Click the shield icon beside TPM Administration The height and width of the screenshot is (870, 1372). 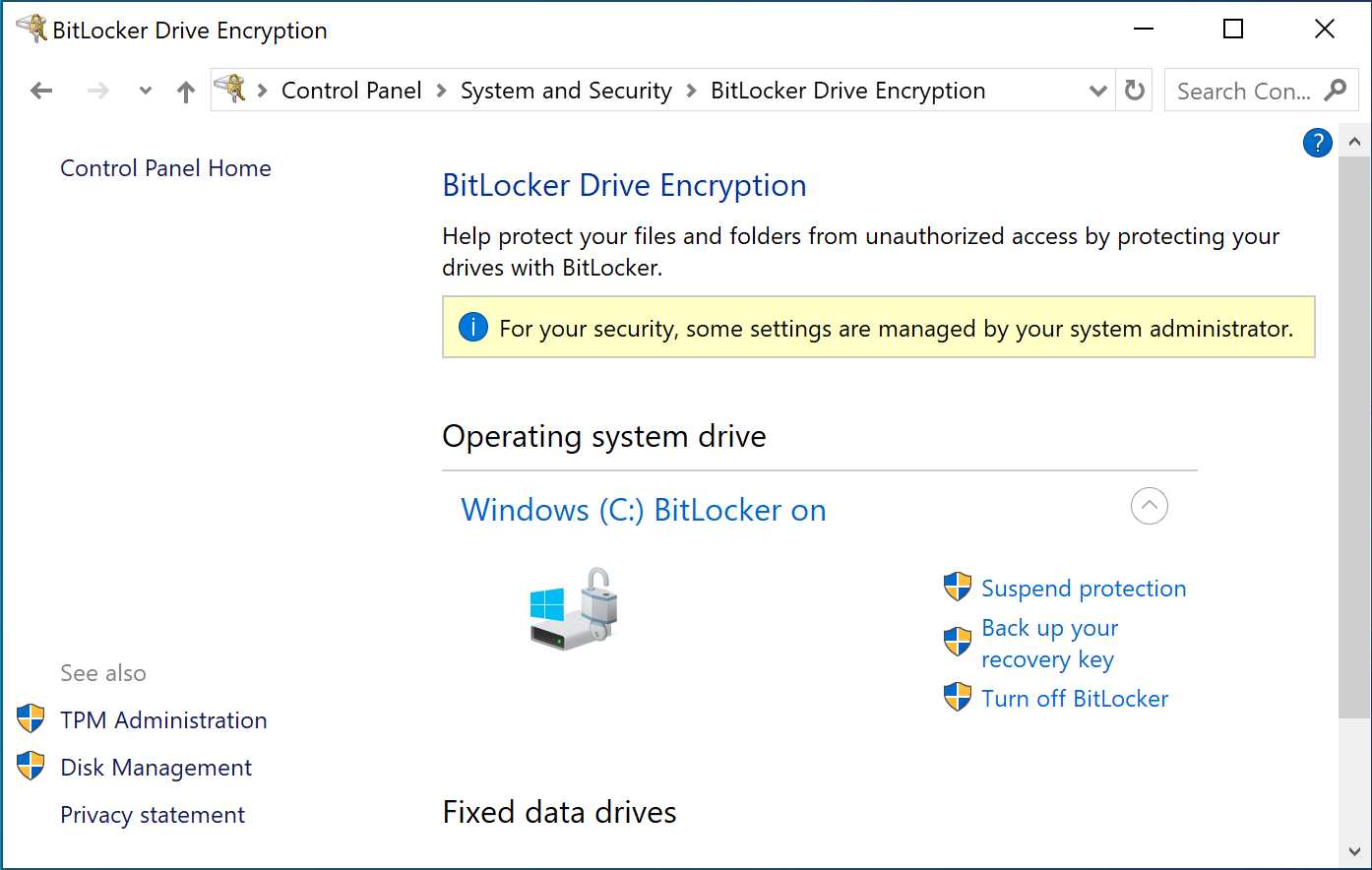click(31, 718)
